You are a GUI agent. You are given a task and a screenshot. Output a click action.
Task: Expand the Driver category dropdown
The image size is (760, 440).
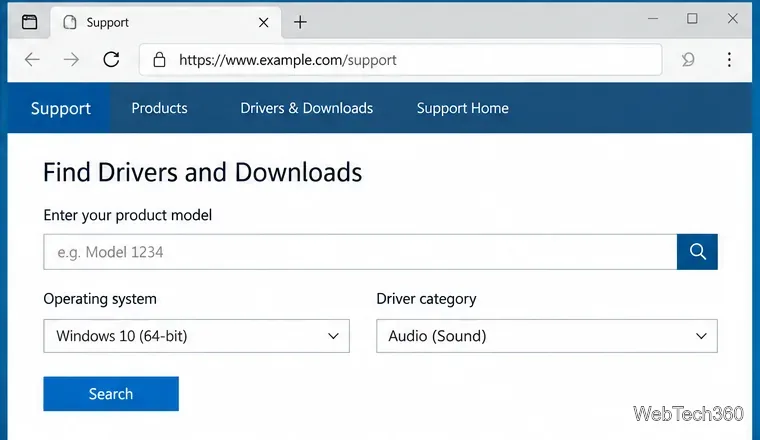point(547,336)
